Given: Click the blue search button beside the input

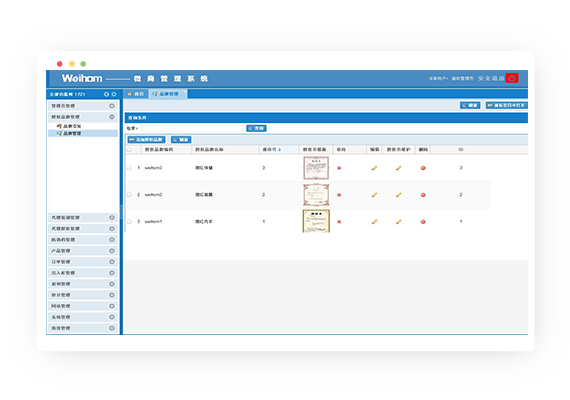Looking at the screenshot, I should coord(256,128).
